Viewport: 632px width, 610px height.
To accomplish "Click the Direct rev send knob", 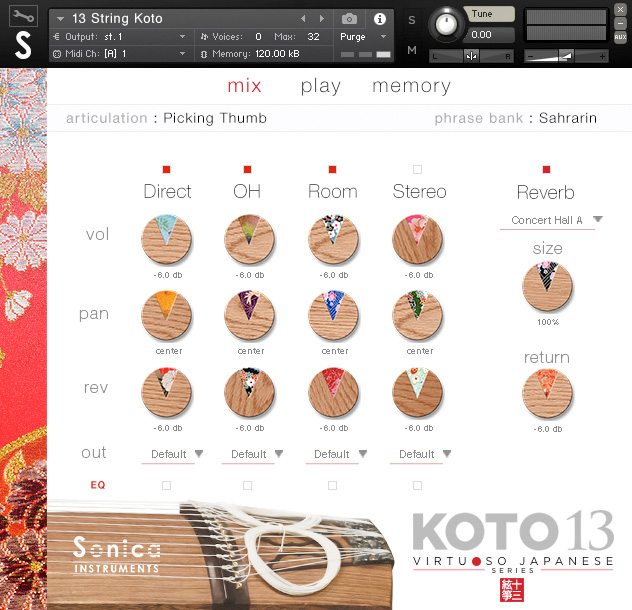I will (166, 392).
